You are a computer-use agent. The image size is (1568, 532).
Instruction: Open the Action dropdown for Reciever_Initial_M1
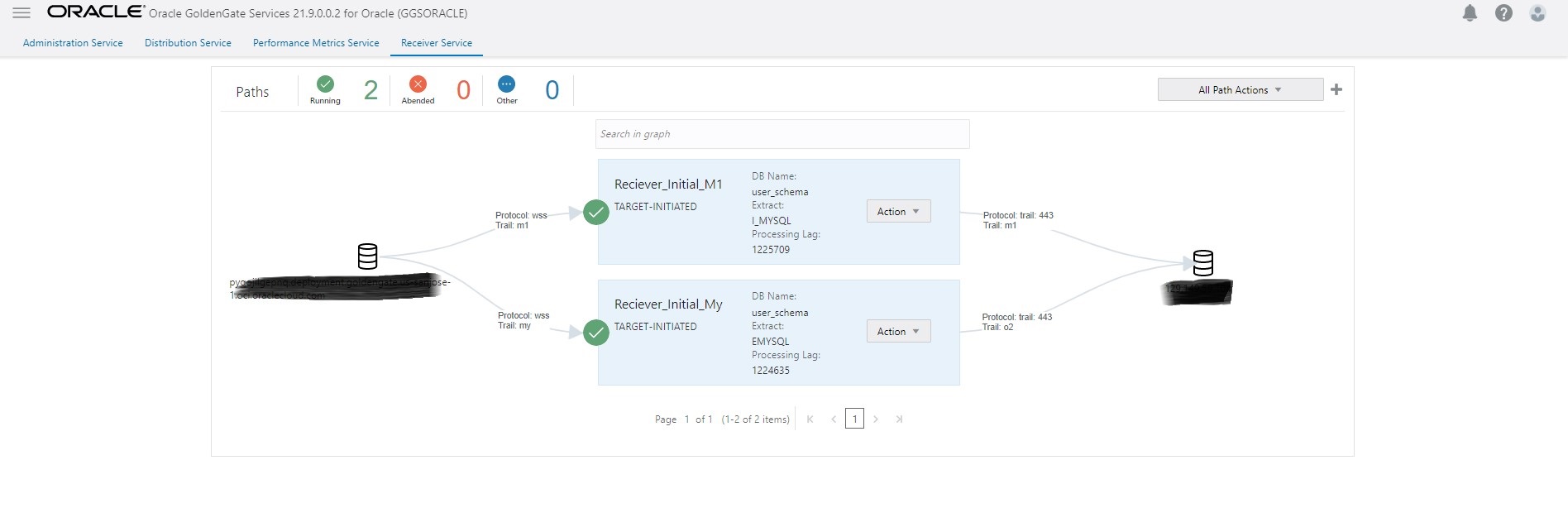(898, 212)
